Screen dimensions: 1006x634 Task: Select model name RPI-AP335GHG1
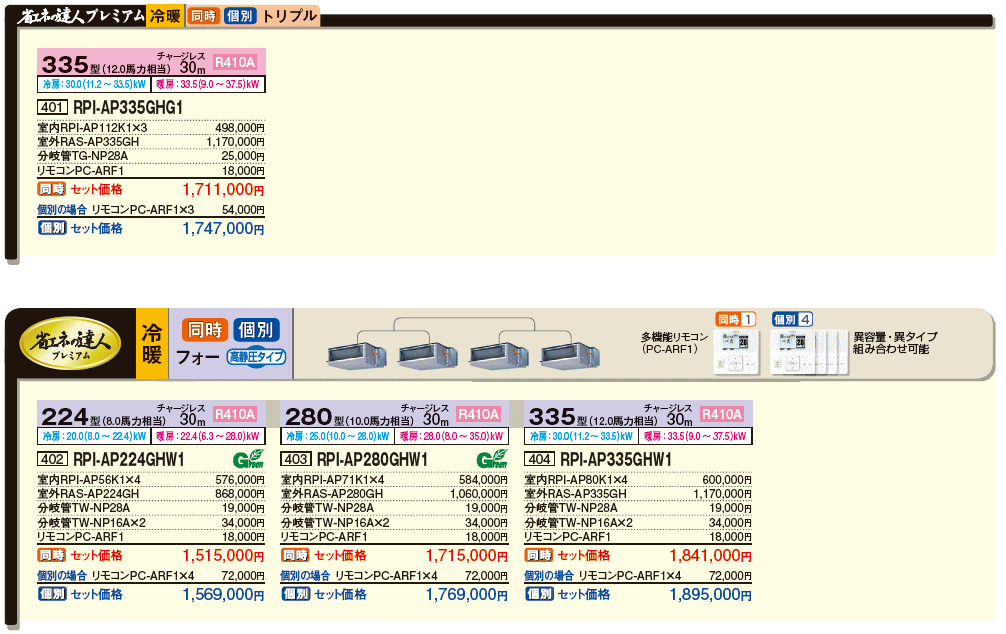click(128, 108)
